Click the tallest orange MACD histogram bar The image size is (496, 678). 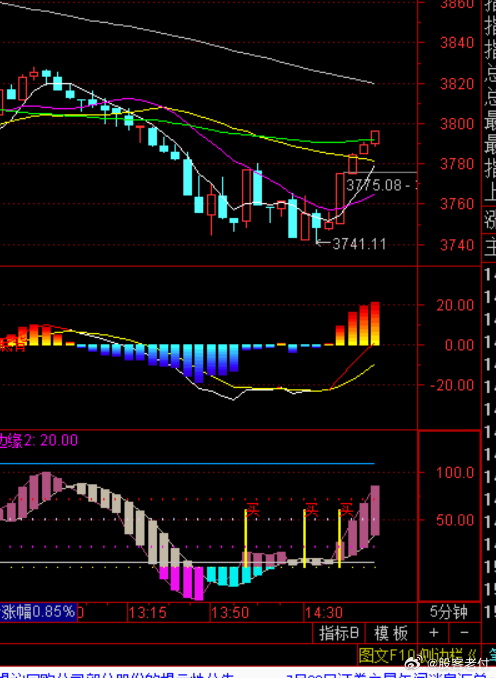[375, 323]
